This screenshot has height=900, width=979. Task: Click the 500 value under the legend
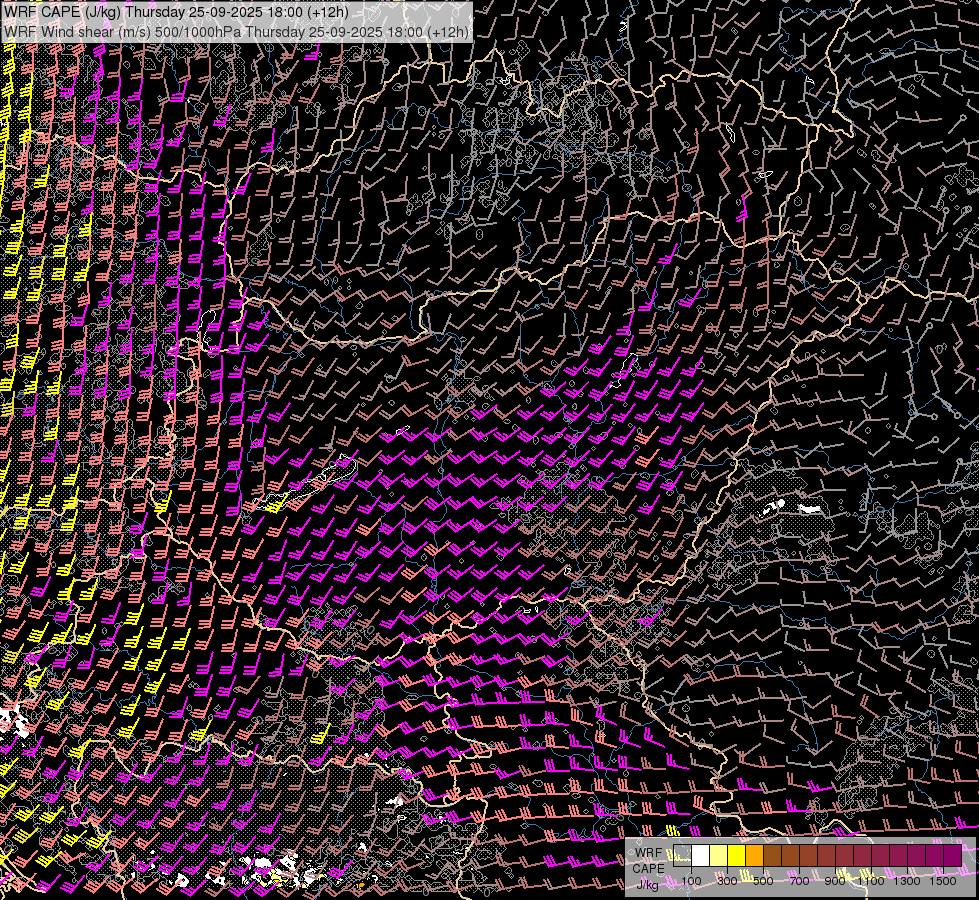point(763,880)
